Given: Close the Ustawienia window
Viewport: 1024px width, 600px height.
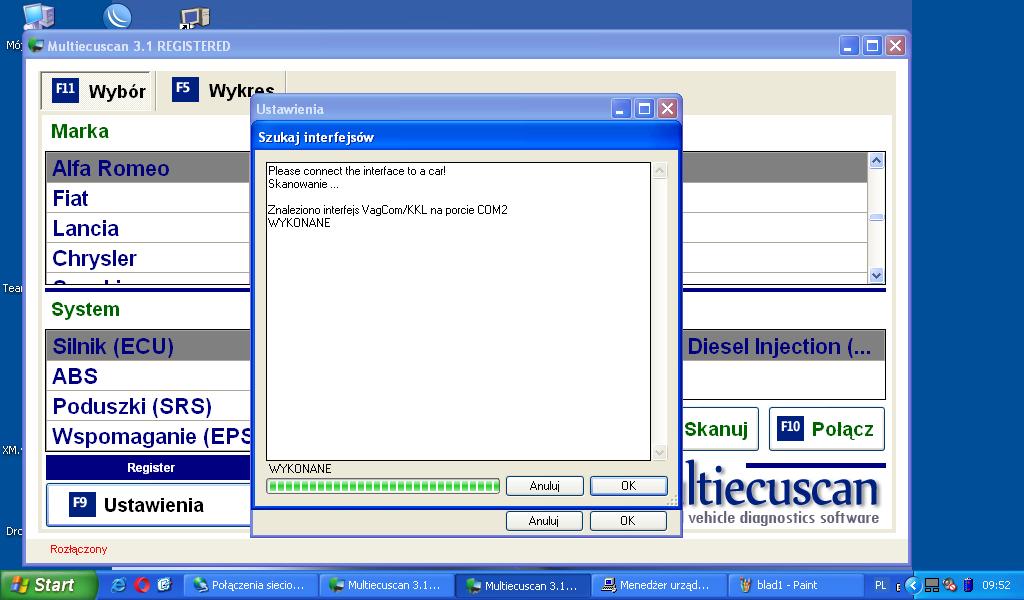Looking at the screenshot, I should pos(667,109).
